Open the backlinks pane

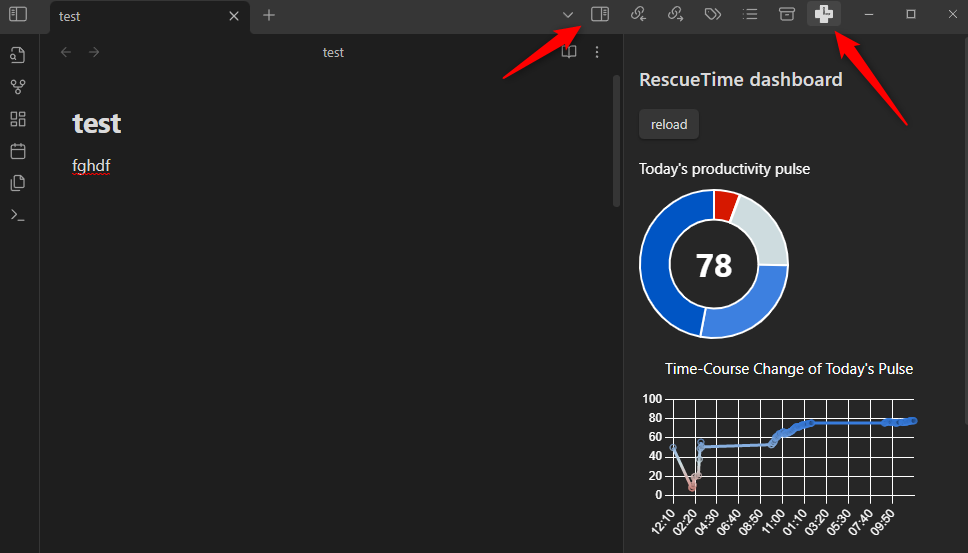click(x=638, y=14)
